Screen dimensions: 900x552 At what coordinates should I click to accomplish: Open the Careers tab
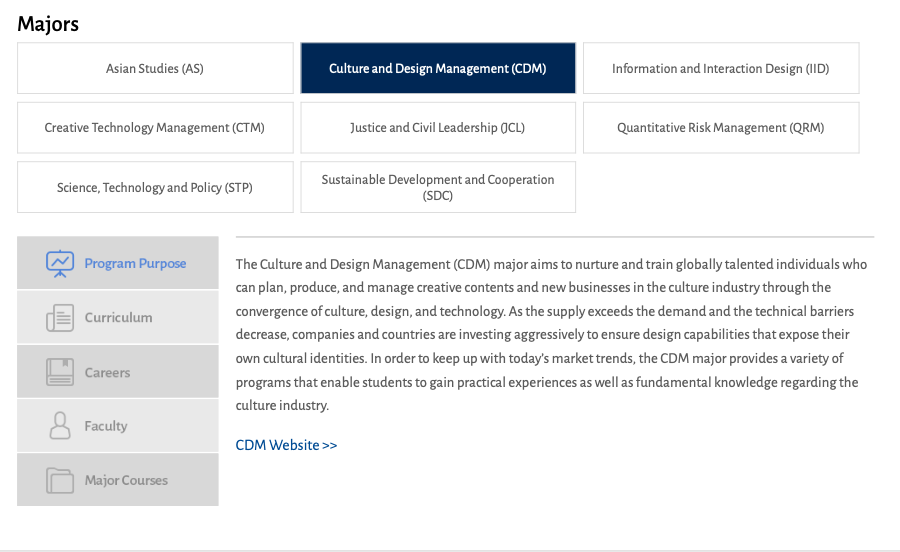tap(107, 372)
